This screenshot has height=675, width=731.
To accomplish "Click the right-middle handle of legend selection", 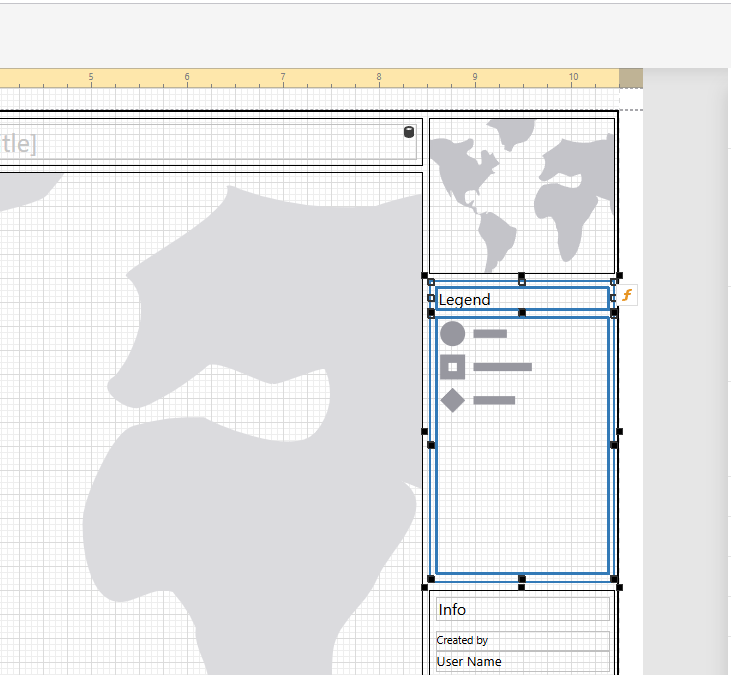I will click(619, 432).
